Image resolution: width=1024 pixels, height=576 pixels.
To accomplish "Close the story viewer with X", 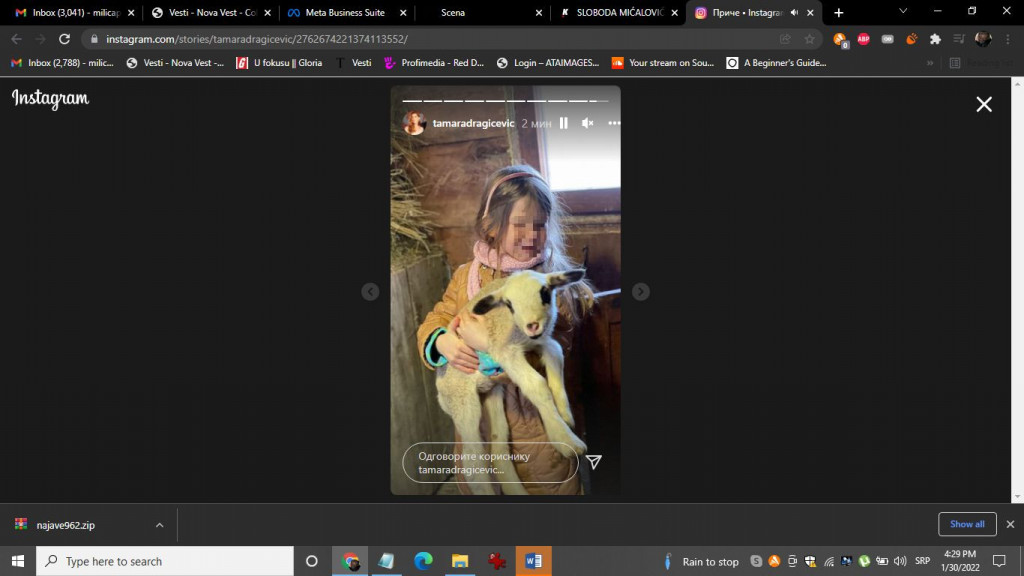I will [984, 105].
